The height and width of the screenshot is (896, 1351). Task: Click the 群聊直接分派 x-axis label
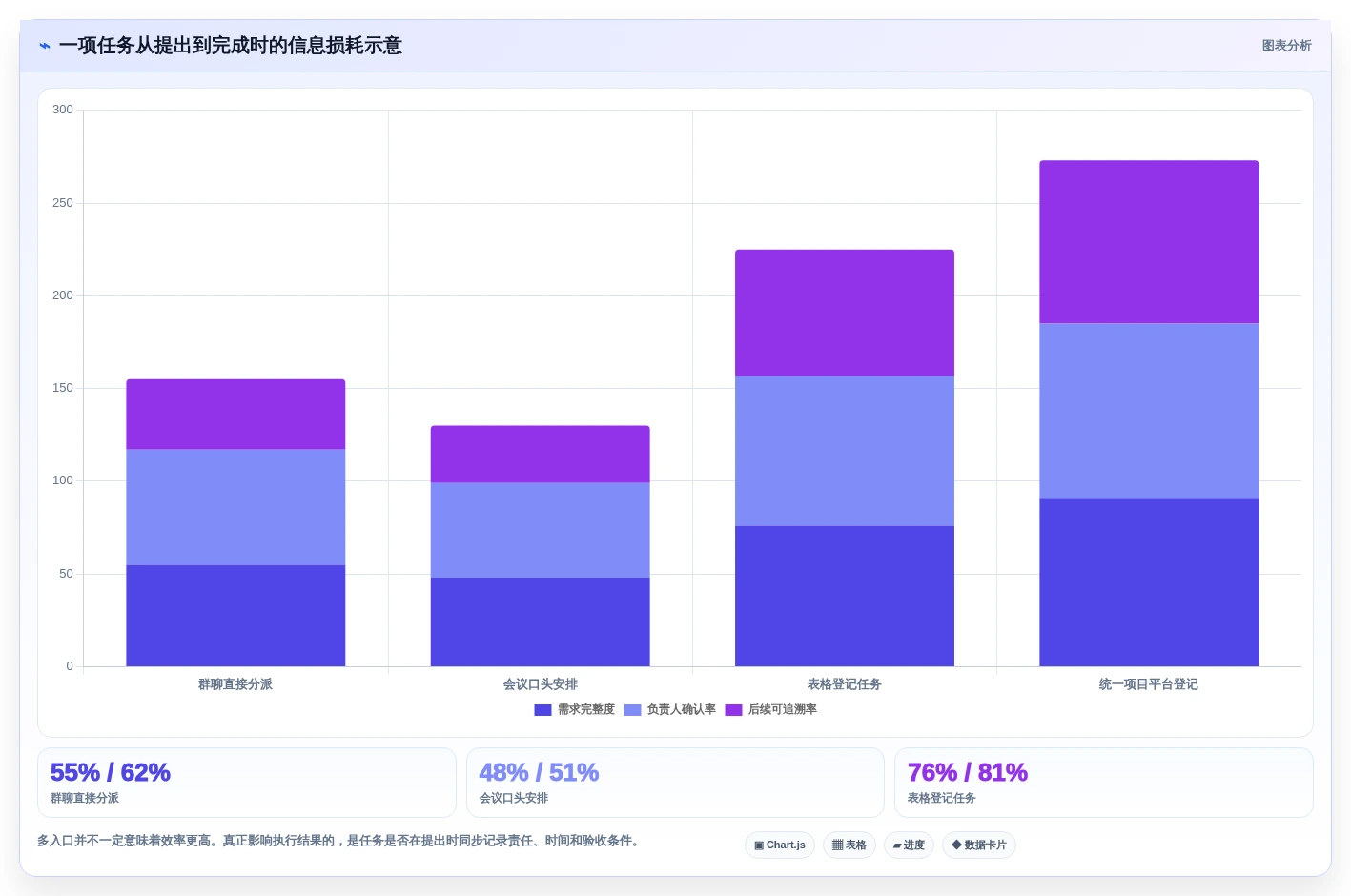click(235, 684)
